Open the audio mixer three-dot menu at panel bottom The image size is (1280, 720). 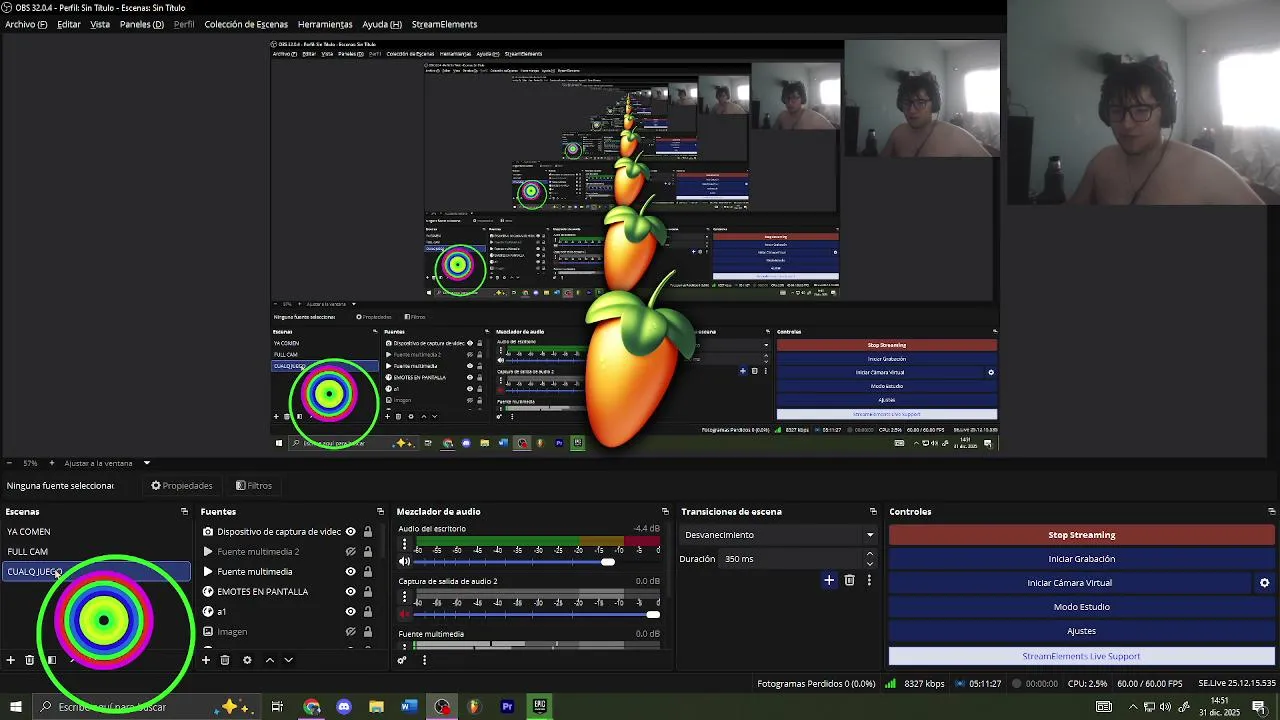(x=424, y=660)
